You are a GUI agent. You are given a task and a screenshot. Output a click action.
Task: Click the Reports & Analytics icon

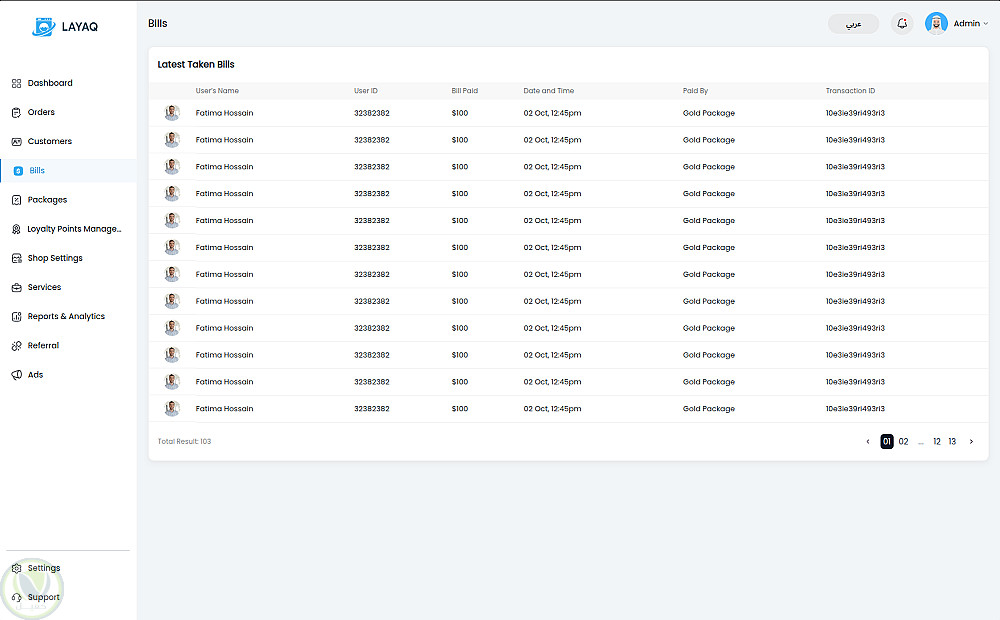17,316
